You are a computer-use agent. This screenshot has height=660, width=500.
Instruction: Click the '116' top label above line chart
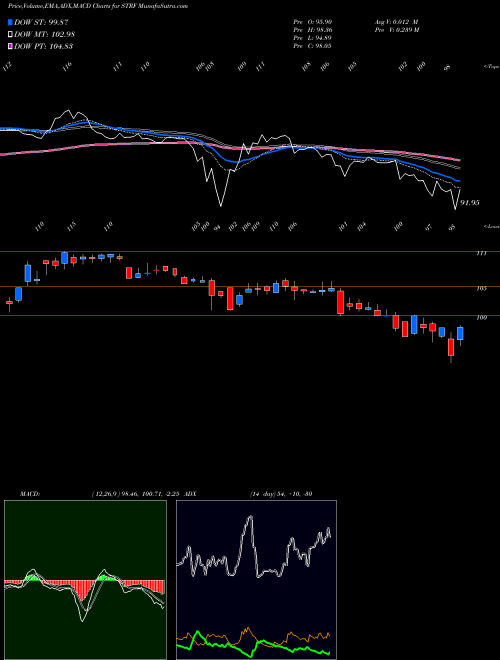coord(67,66)
